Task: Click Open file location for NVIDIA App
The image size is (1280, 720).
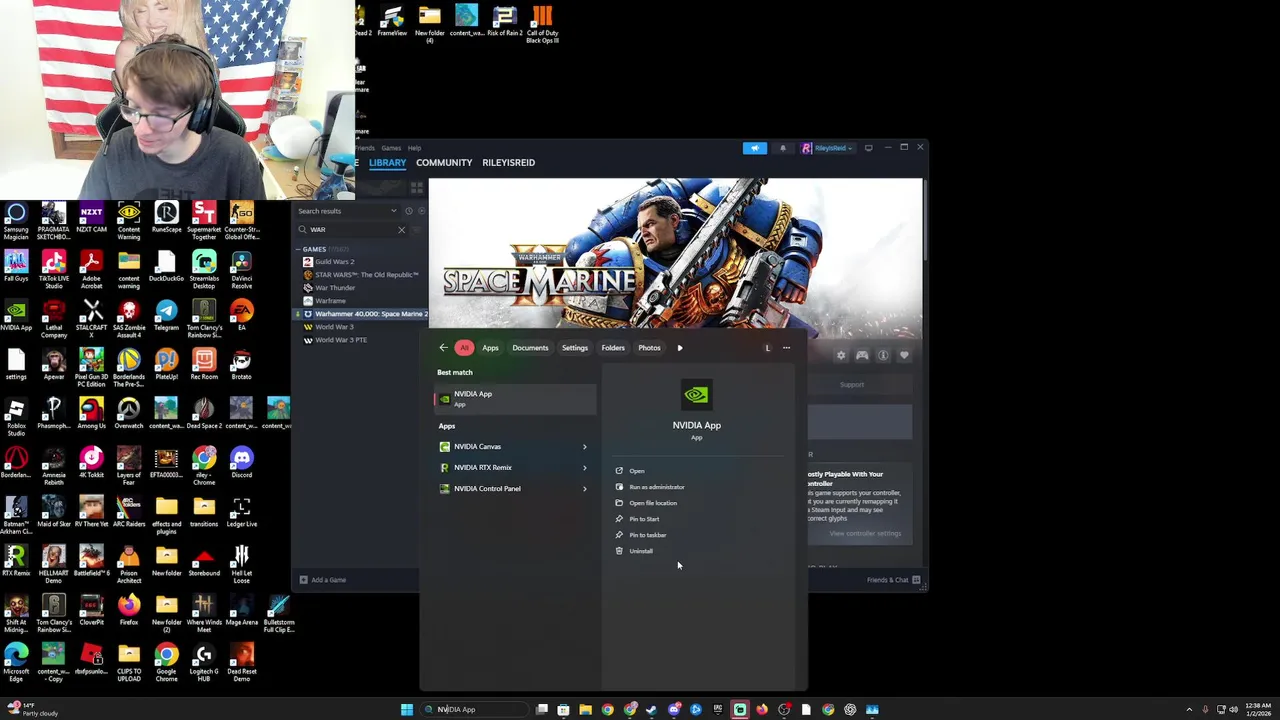Action: pos(652,503)
